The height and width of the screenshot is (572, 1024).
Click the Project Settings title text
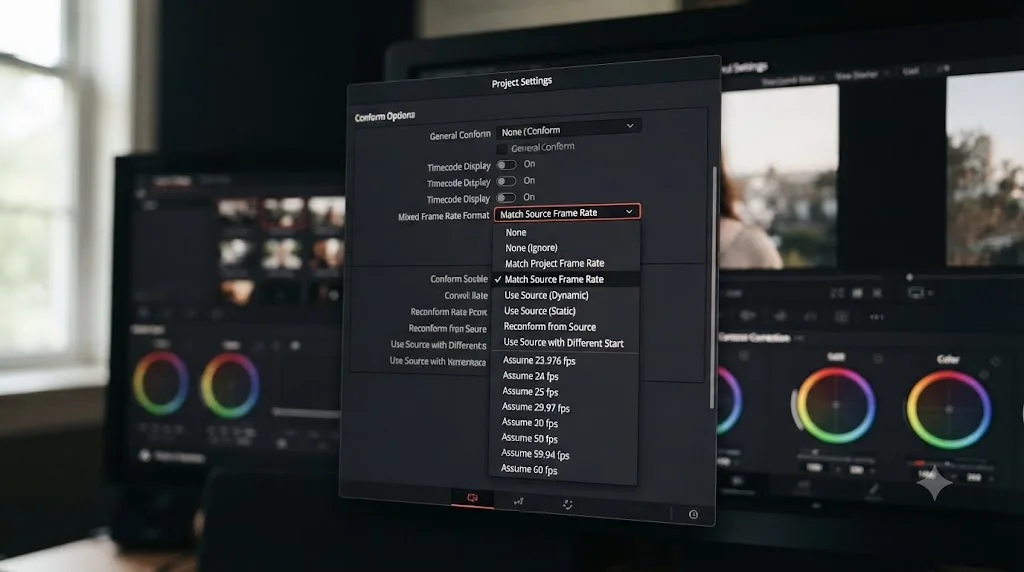[x=522, y=82]
